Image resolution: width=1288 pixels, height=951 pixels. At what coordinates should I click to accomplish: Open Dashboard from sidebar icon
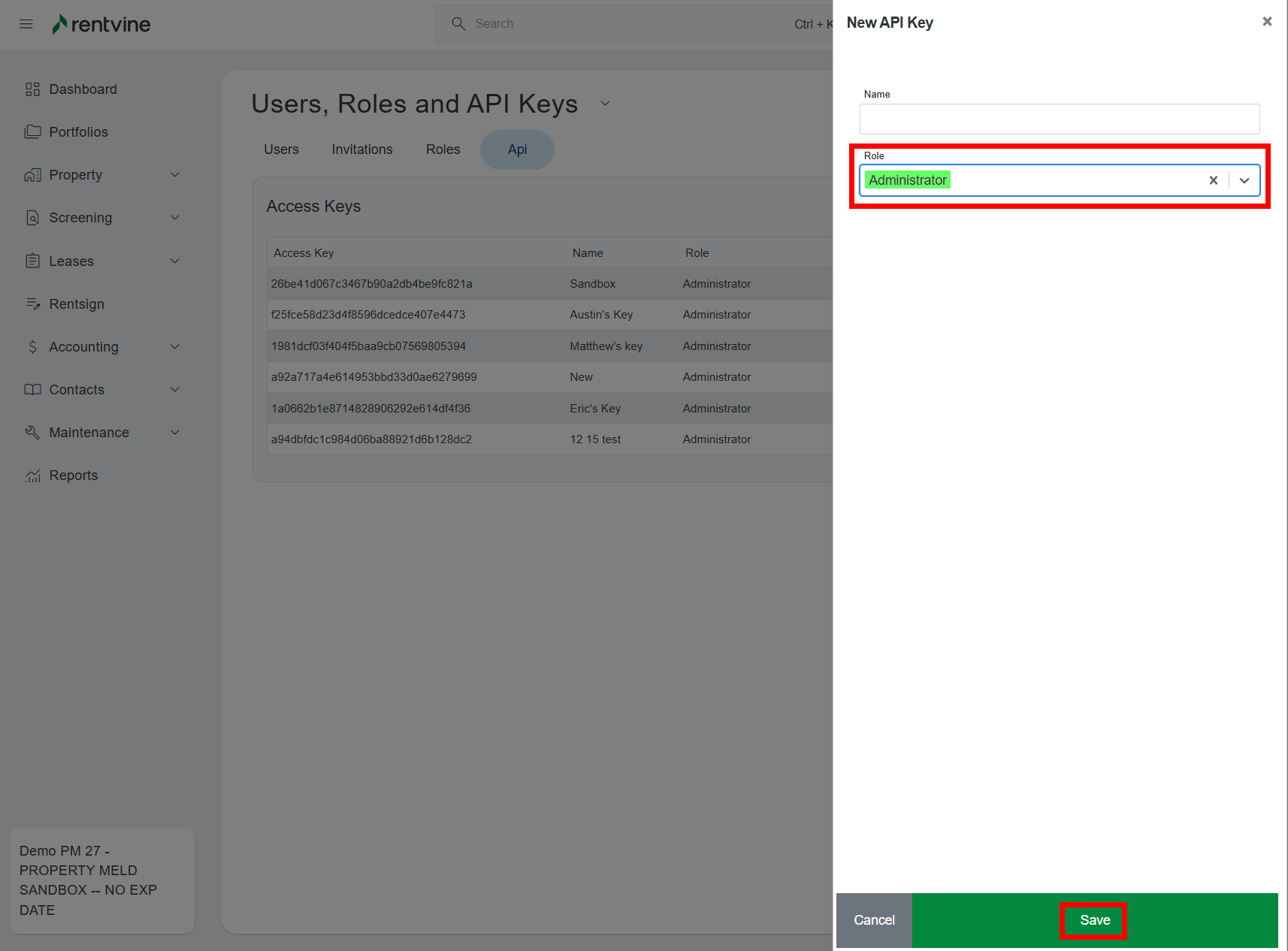(x=32, y=89)
